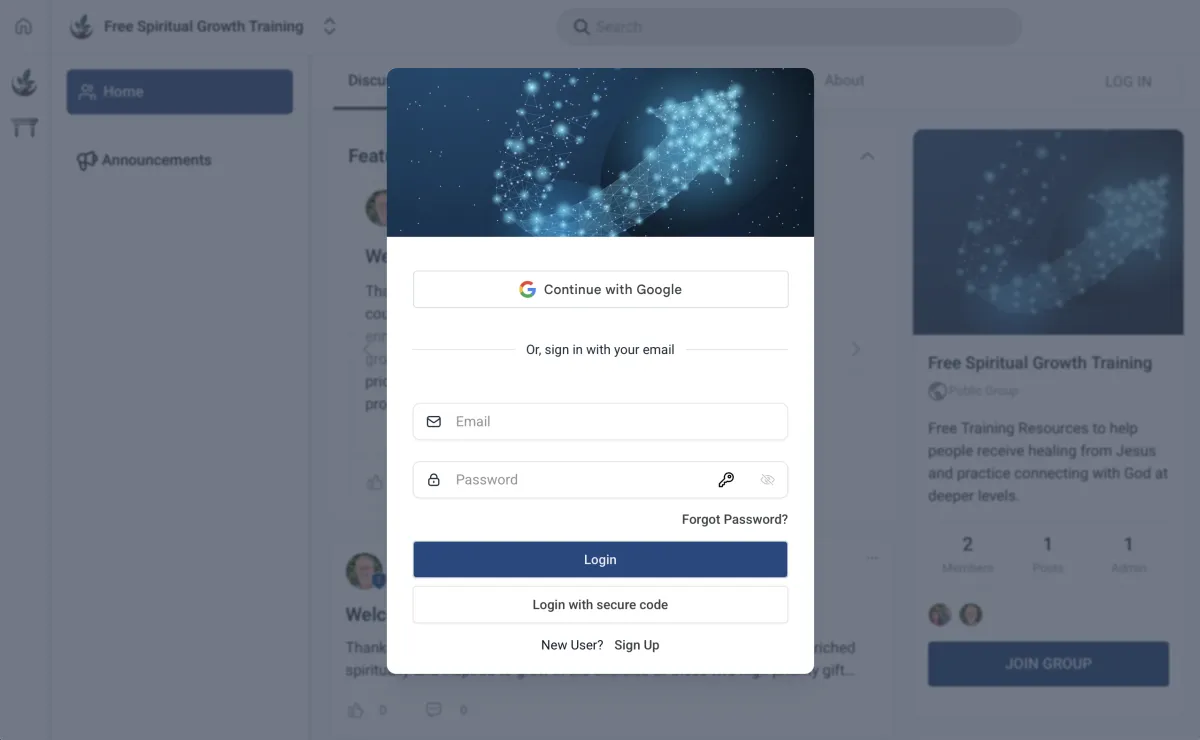Click the key icon in Password field
The image size is (1200, 740).
point(726,480)
